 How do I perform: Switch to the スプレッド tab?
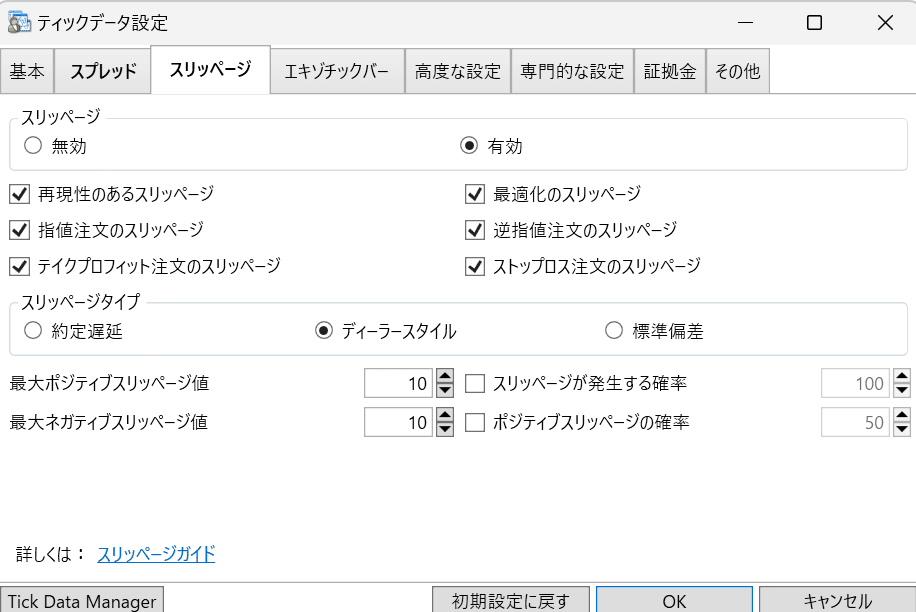[x=101, y=70]
